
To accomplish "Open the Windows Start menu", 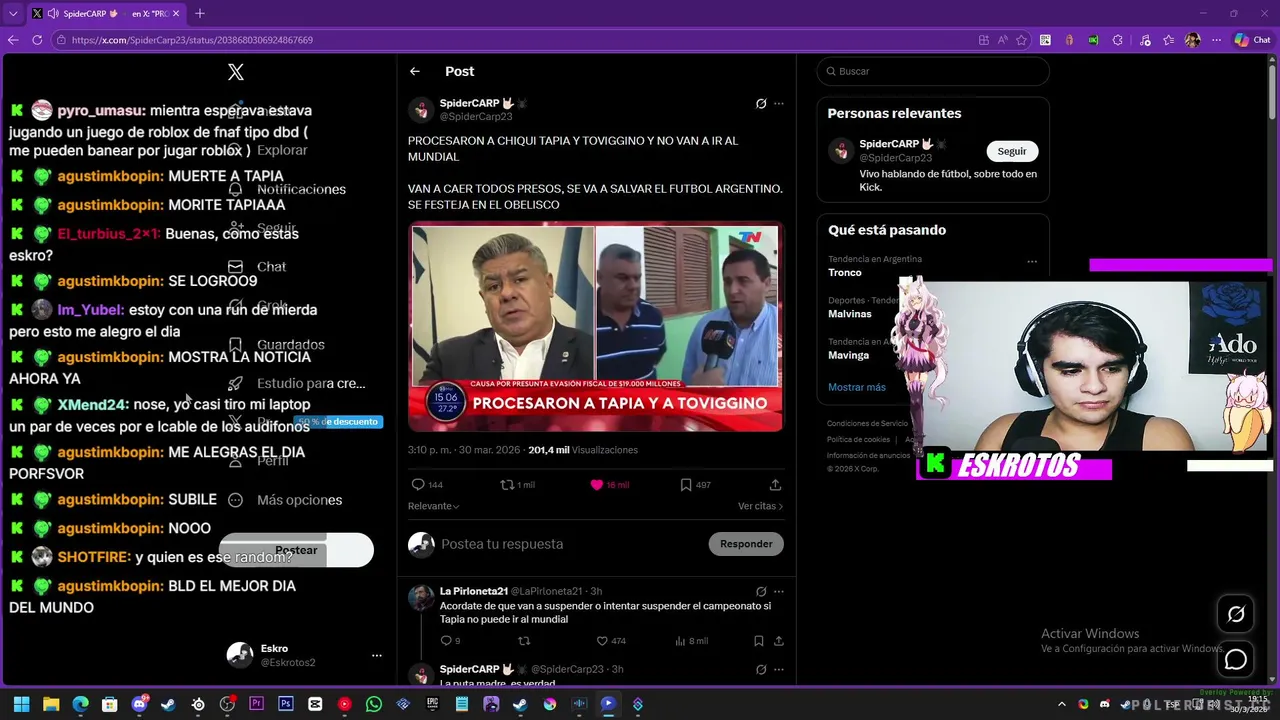I will tap(22, 704).
